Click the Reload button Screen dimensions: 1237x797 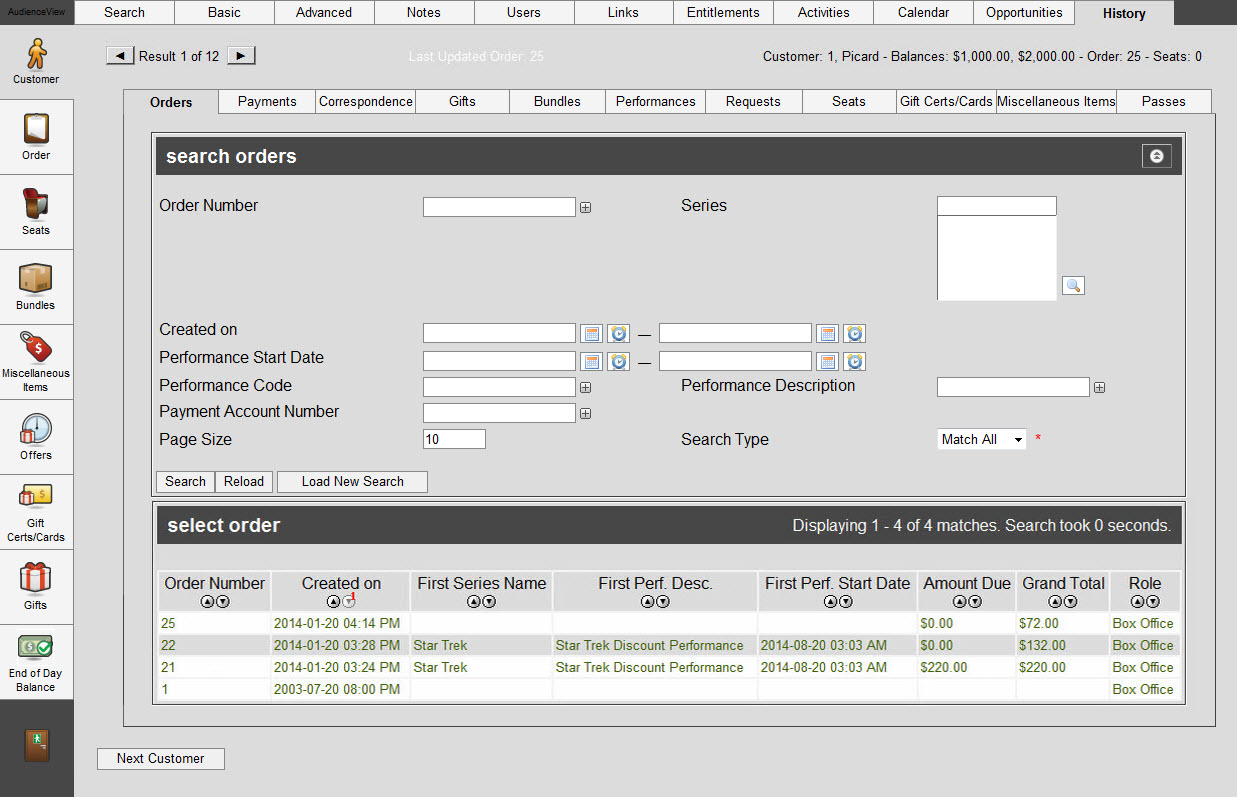[x=244, y=481]
